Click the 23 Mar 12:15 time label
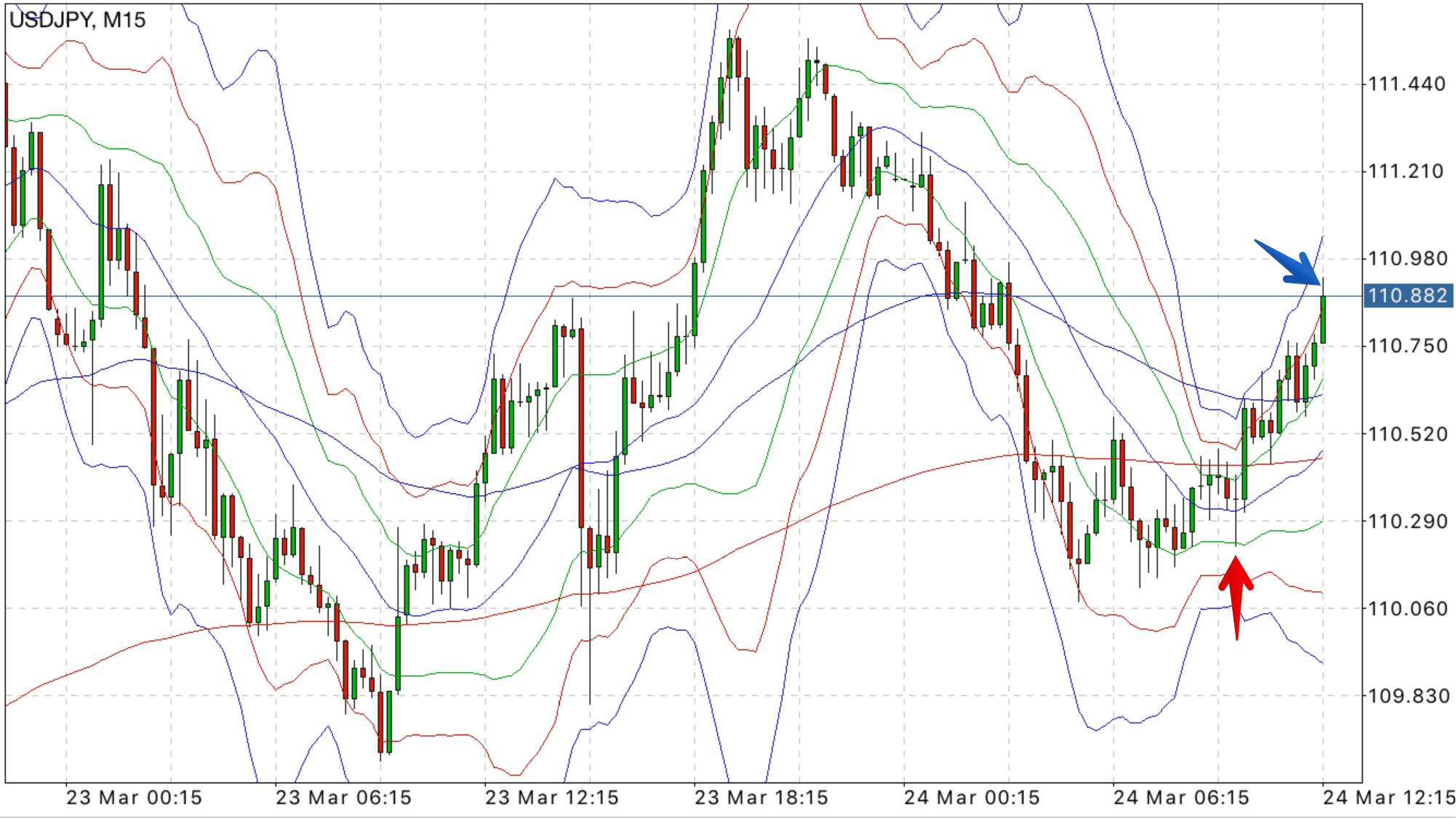1456x819 pixels. pos(552,798)
